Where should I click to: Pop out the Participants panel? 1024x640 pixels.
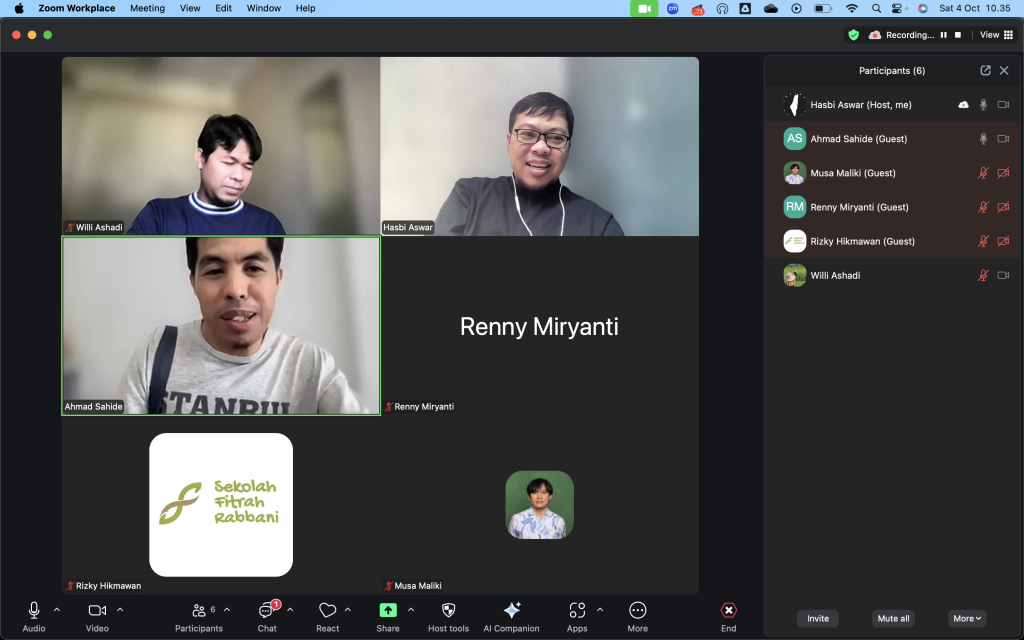point(985,71)
